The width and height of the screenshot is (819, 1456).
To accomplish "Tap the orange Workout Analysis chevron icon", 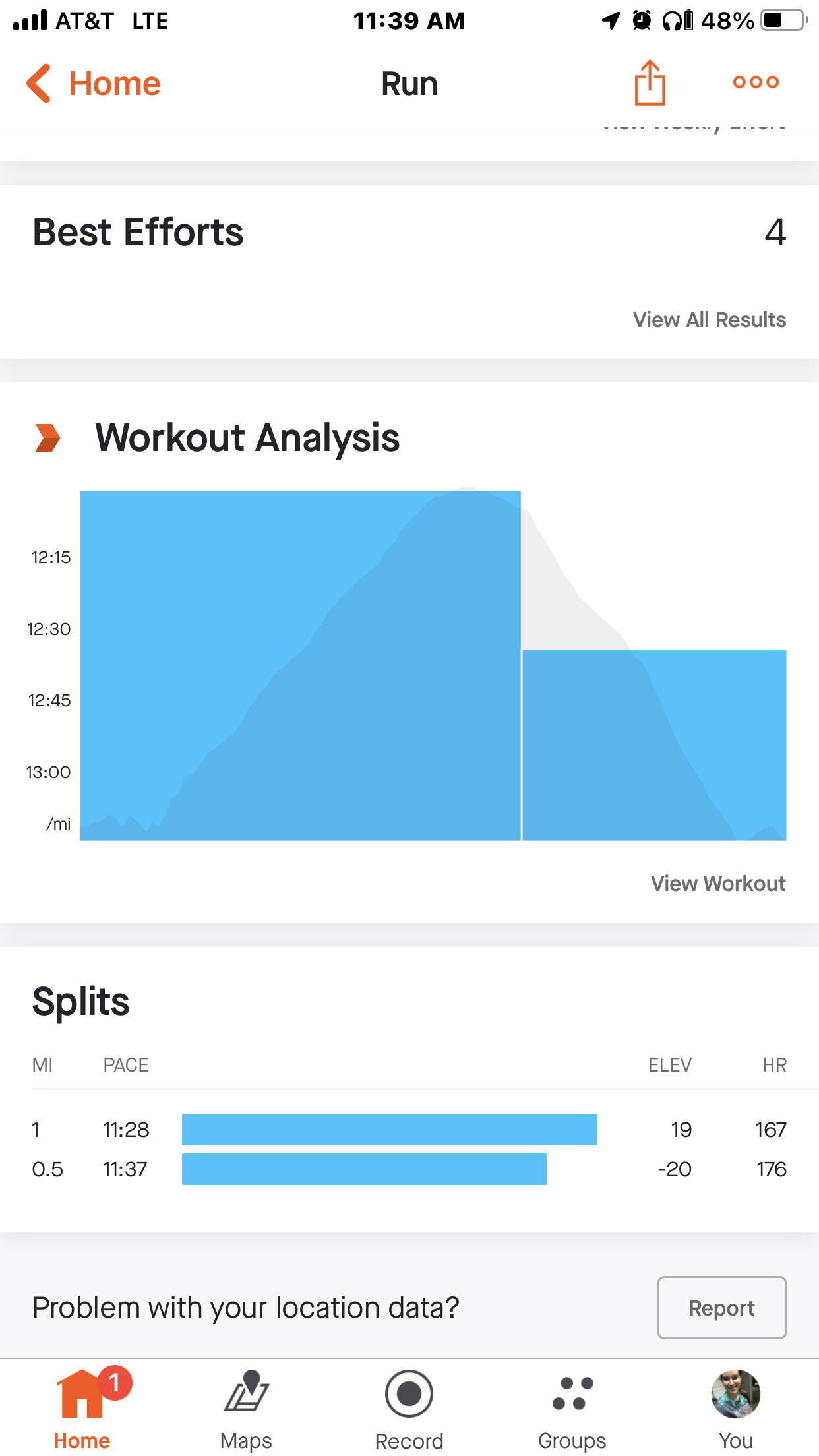I will click(x=47, y=438).
